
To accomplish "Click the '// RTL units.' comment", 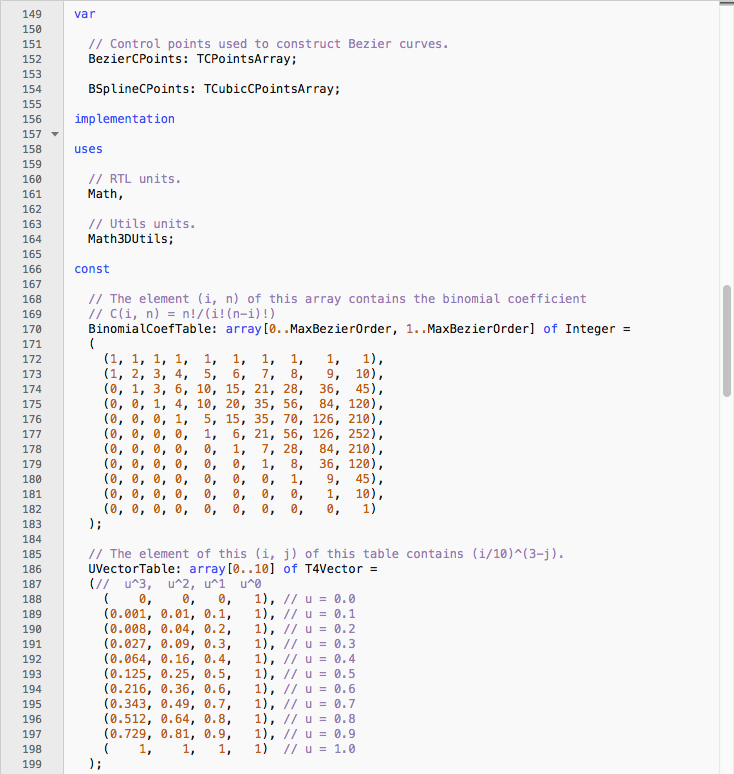I will tap(134, 179).
